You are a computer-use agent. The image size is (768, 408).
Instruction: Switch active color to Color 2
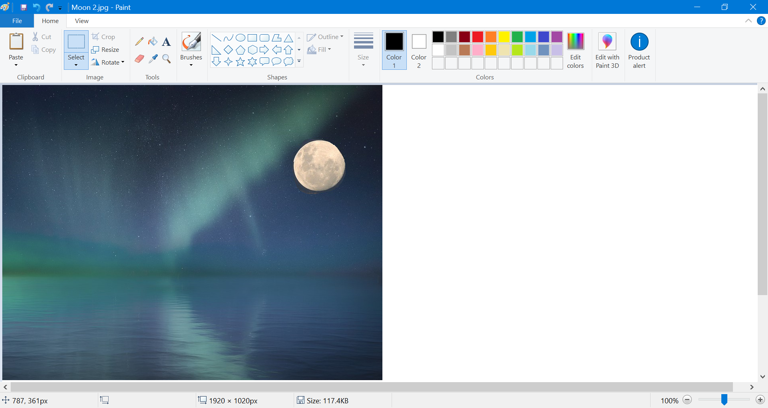[x=419, y=48]
